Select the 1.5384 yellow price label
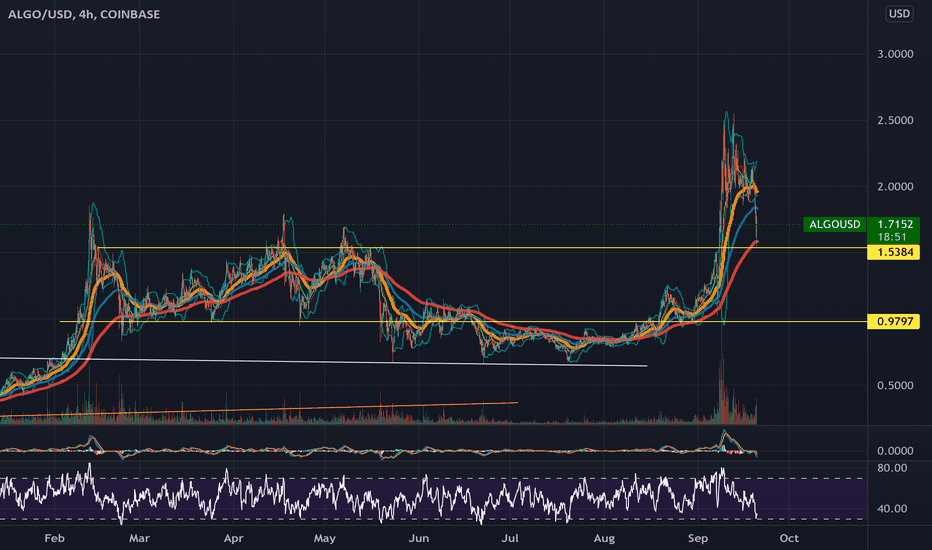This screenshot has height=550, width=932. coord(893,252)
